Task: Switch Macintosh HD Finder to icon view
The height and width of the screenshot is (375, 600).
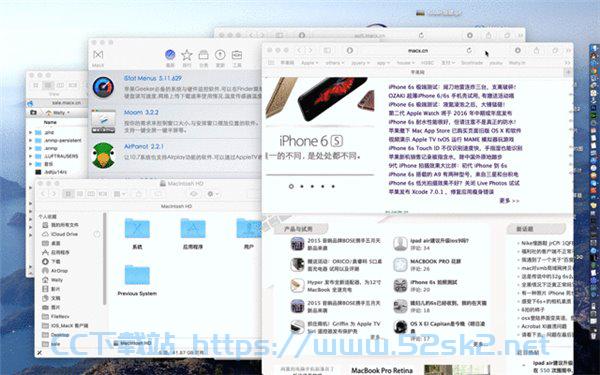Action: coord(68,194)
